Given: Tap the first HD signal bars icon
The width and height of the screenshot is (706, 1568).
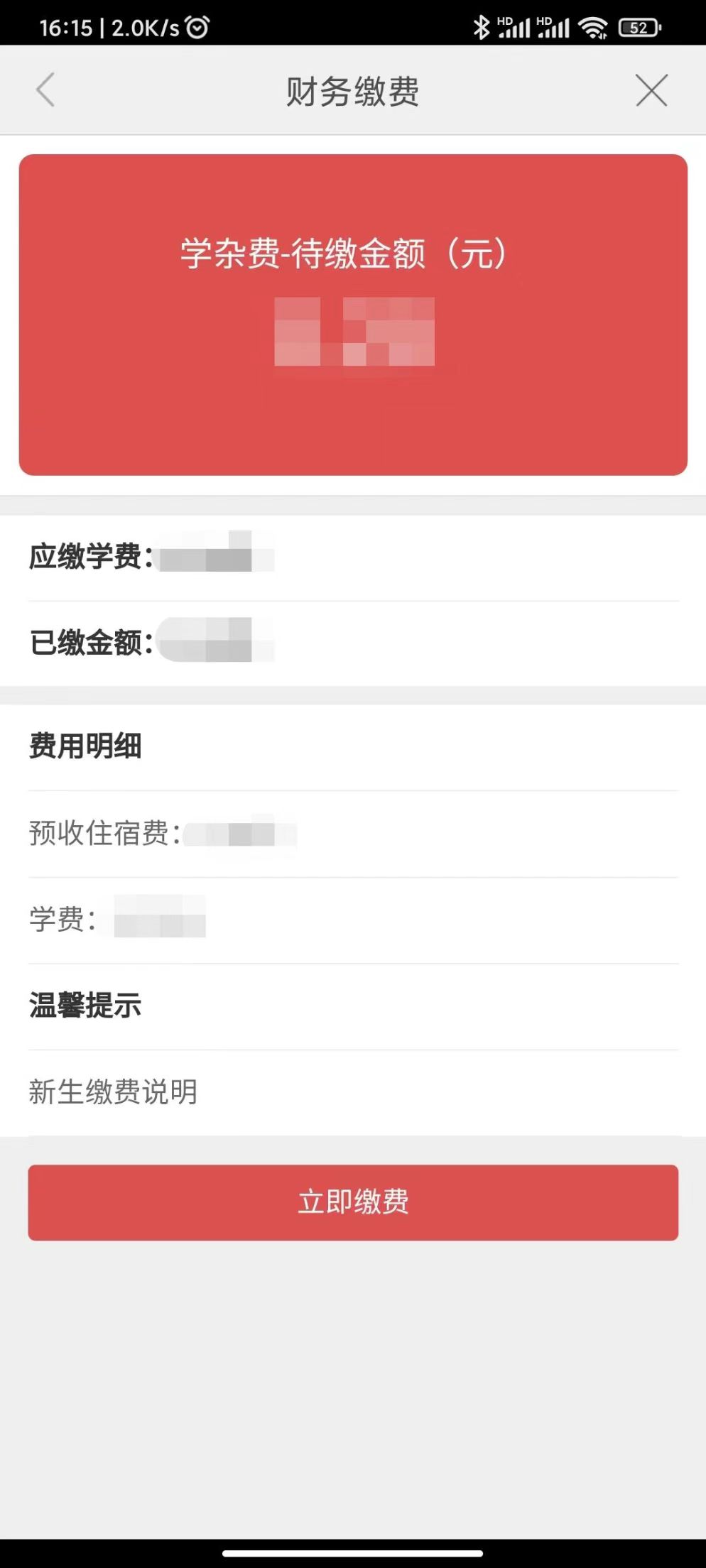Looking at the screenshot, I should (514, 28).
